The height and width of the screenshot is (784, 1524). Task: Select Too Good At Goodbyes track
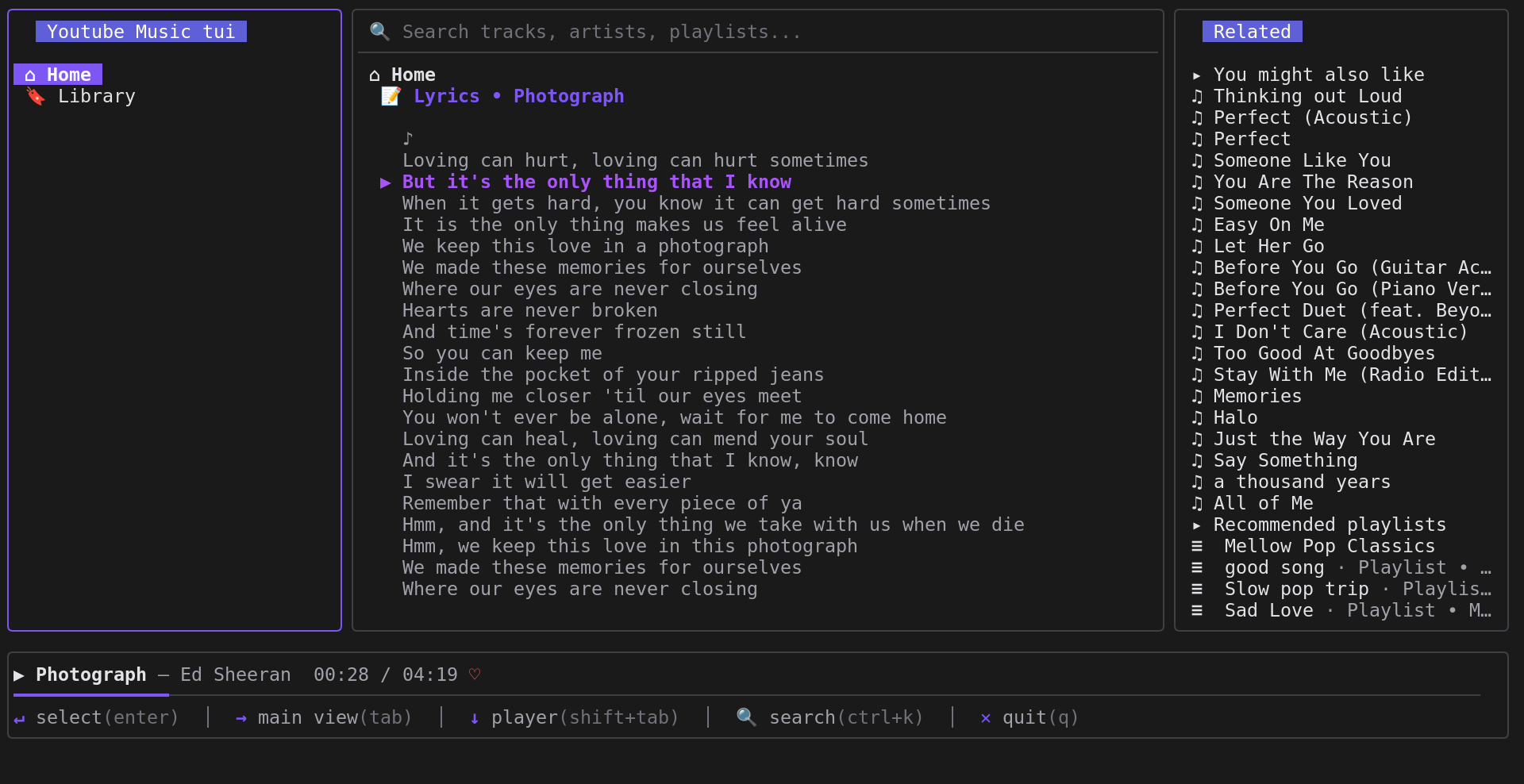1324,353
